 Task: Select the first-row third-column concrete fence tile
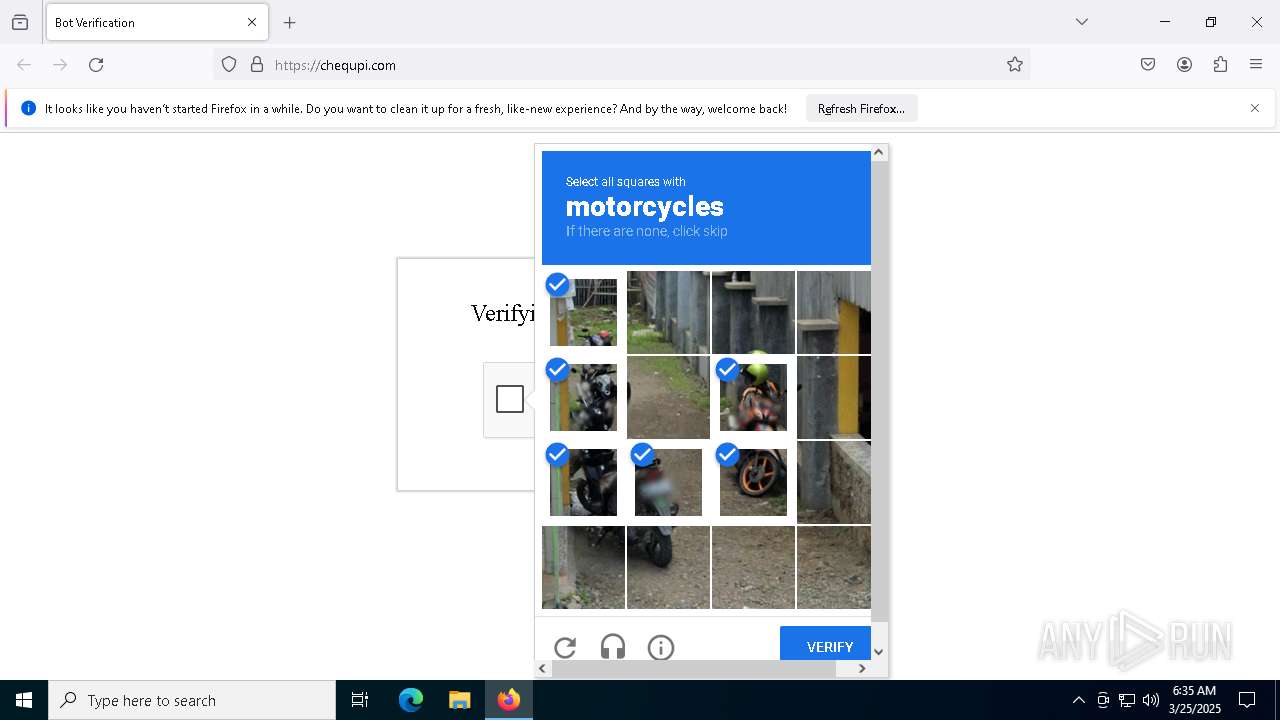click(x=753, y=312)
